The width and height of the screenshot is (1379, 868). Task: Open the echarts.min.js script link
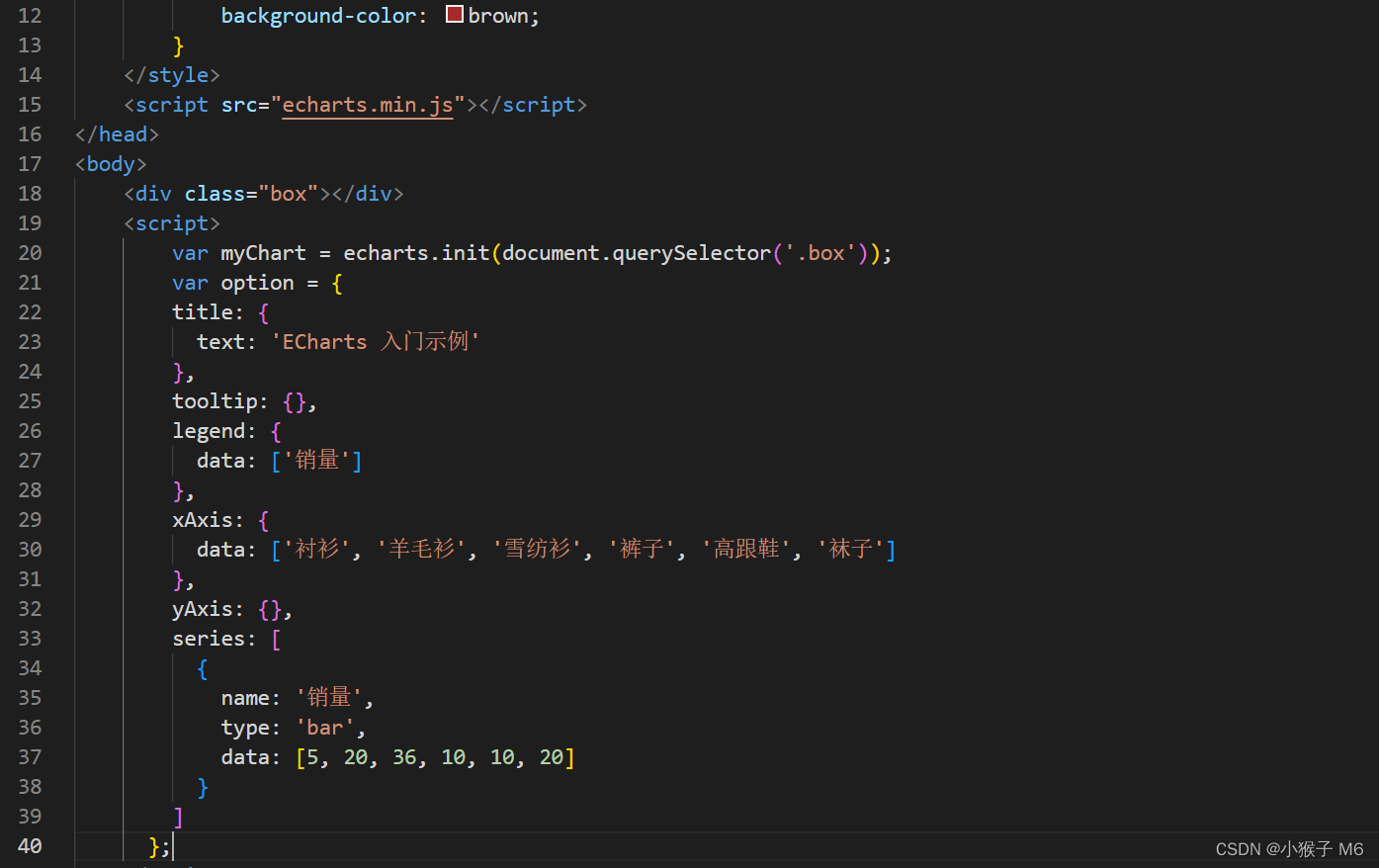[368, 105]
